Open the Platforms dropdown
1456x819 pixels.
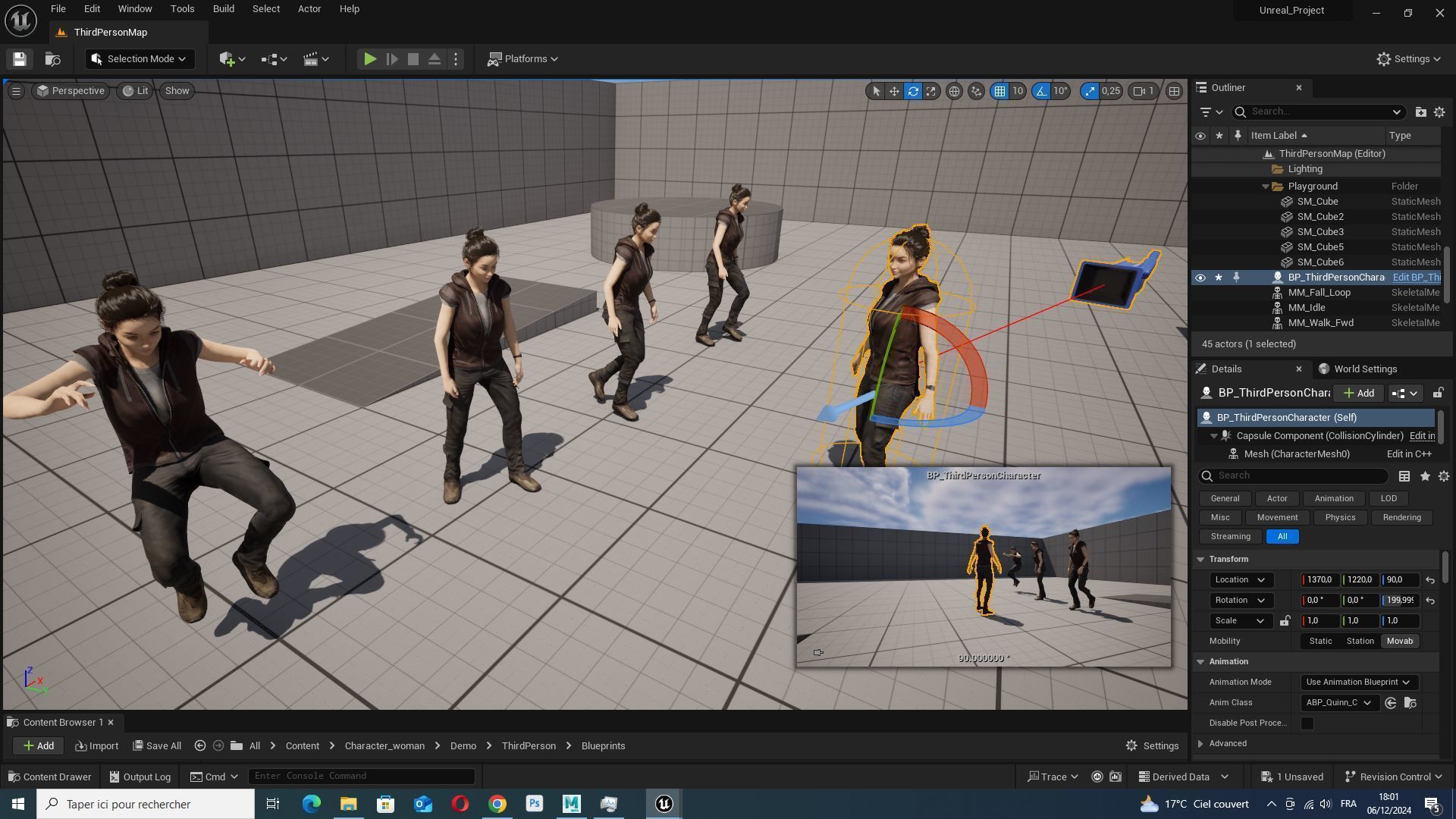click(x=522, y=59)
